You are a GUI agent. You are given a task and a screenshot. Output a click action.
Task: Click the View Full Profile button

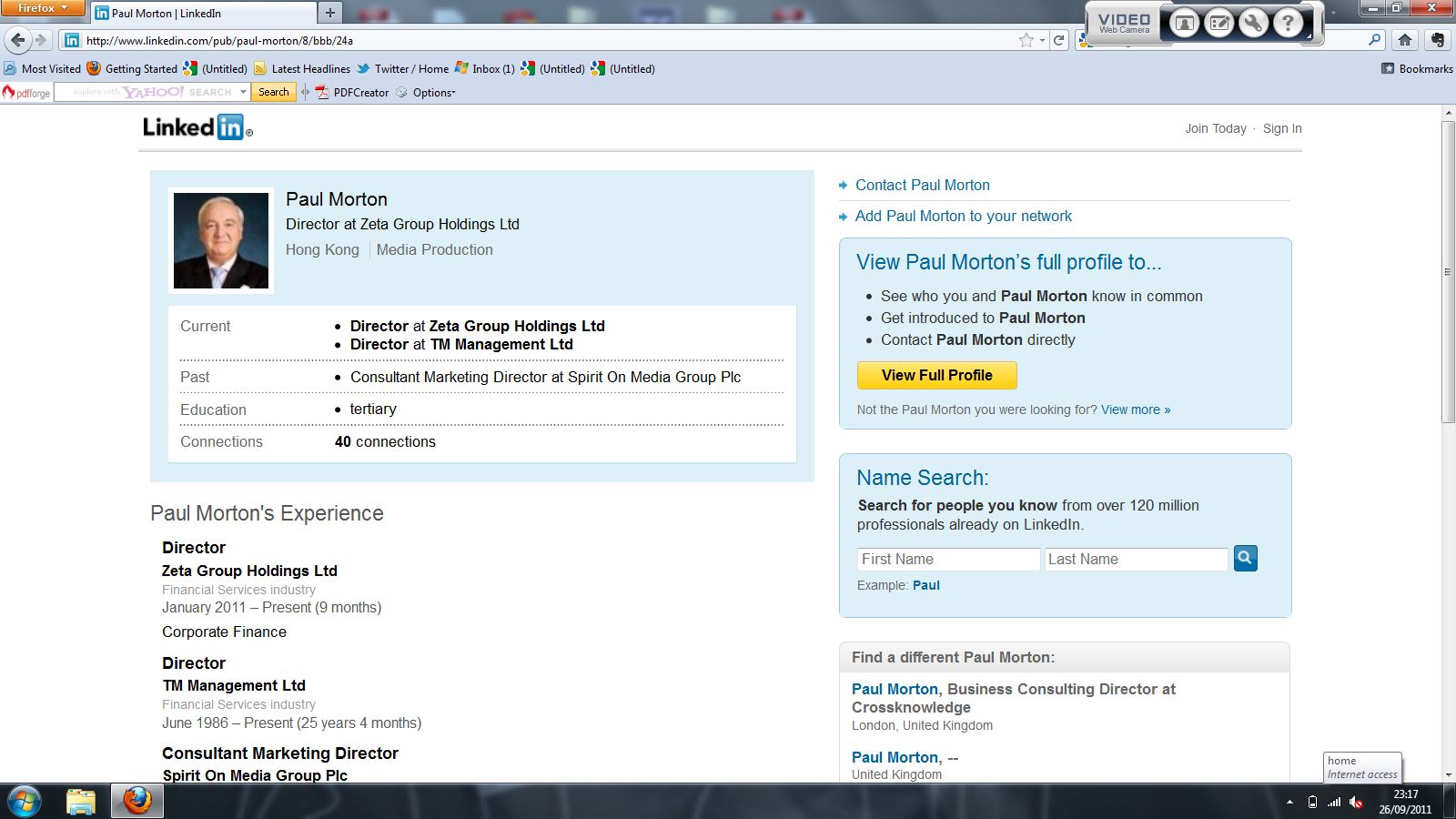pos(936,375)
